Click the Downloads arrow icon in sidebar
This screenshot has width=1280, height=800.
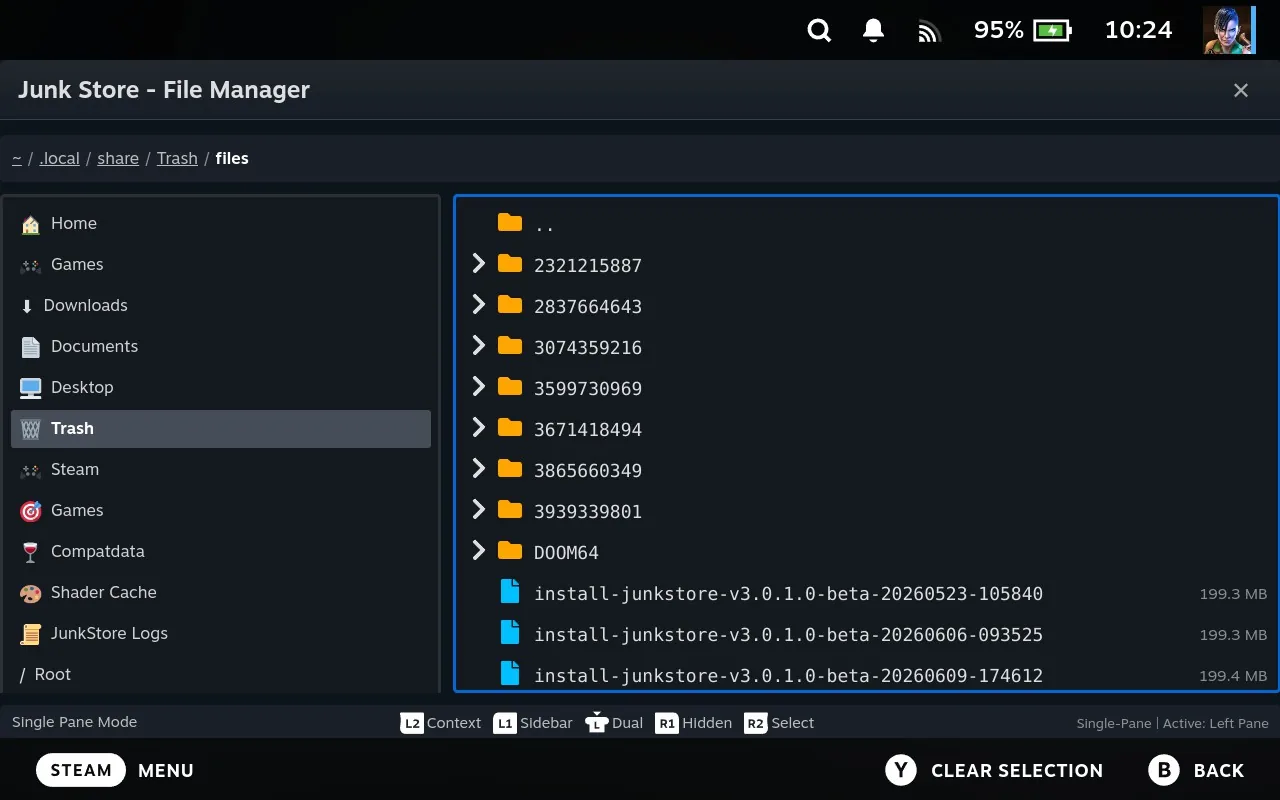pyautogui.click(x=27, y=306)
